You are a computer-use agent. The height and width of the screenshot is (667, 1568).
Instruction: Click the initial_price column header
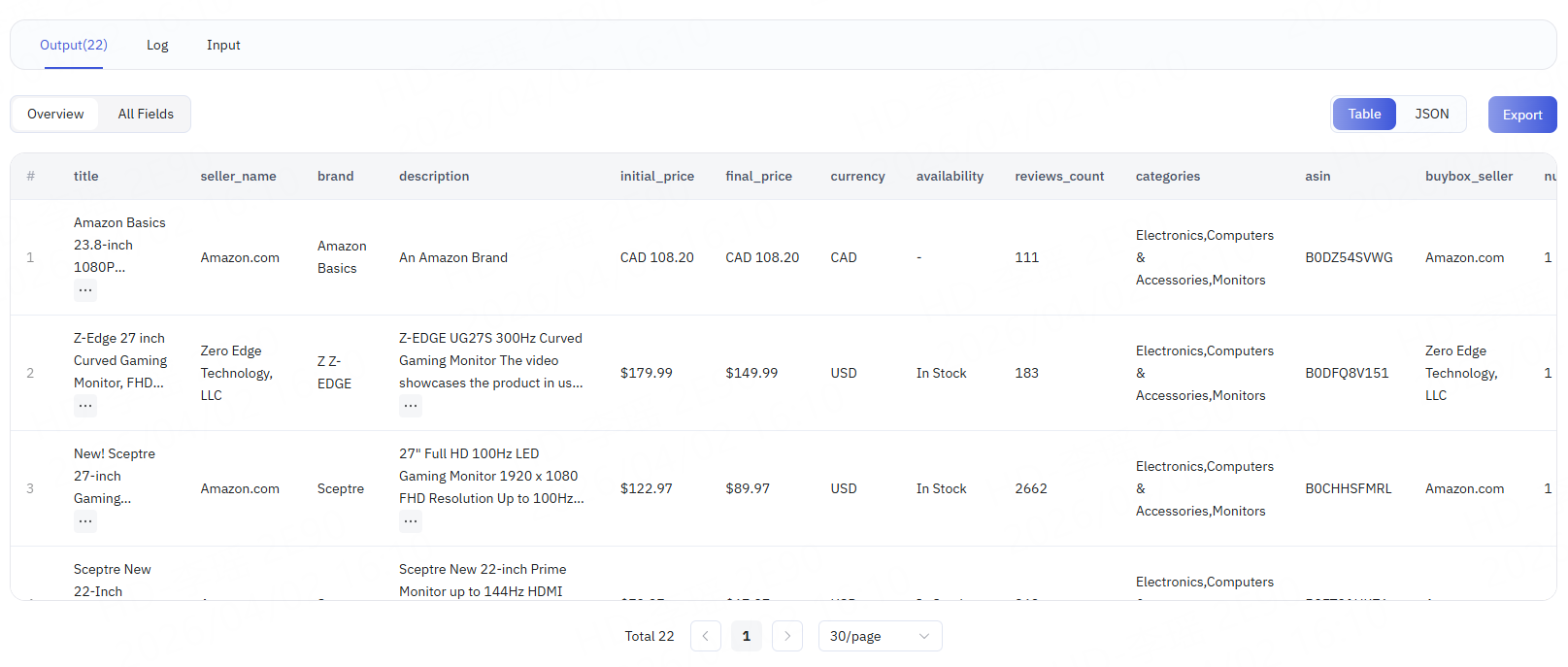click(x=657, y=176)
